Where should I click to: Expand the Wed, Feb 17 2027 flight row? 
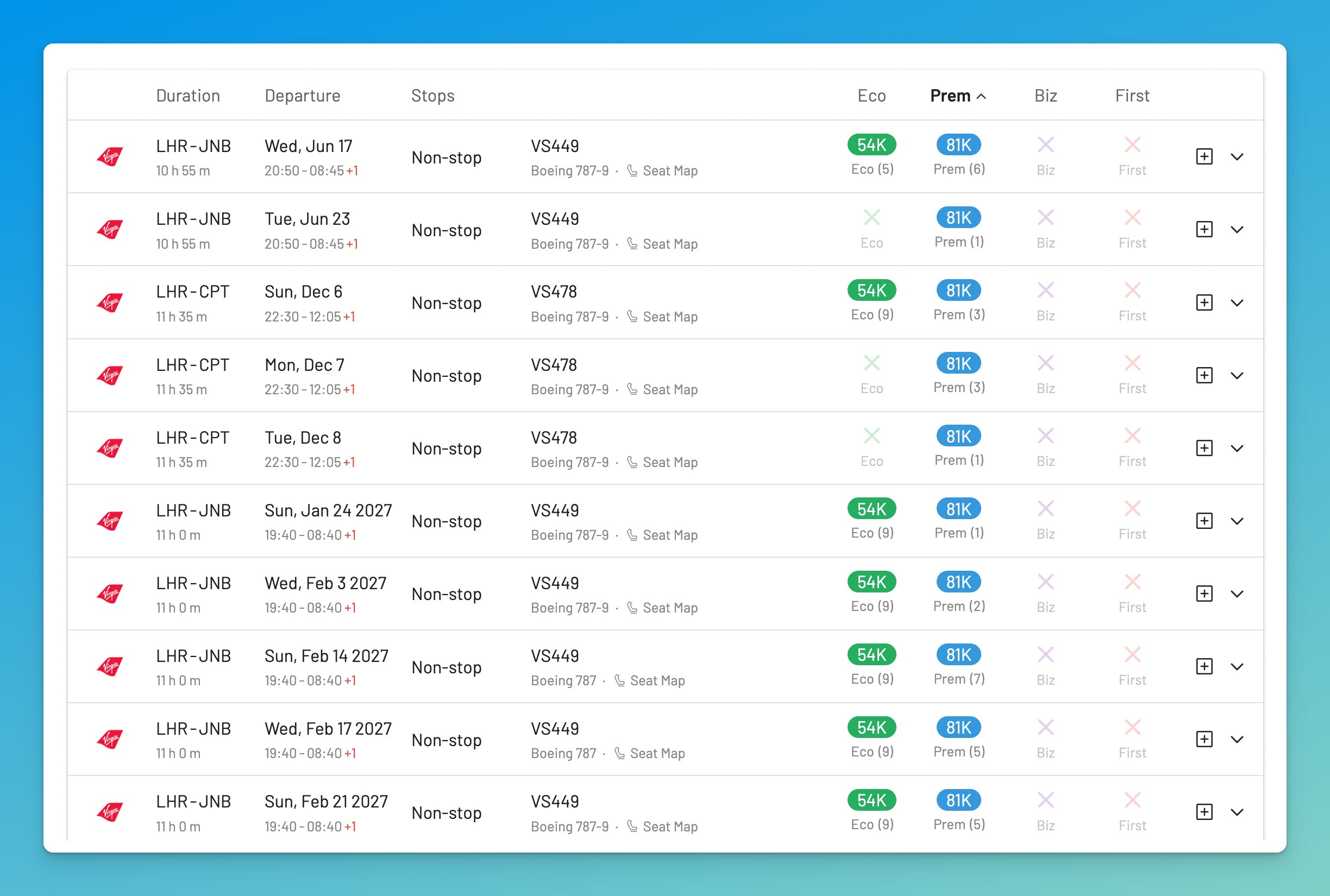coord(1237,740)
